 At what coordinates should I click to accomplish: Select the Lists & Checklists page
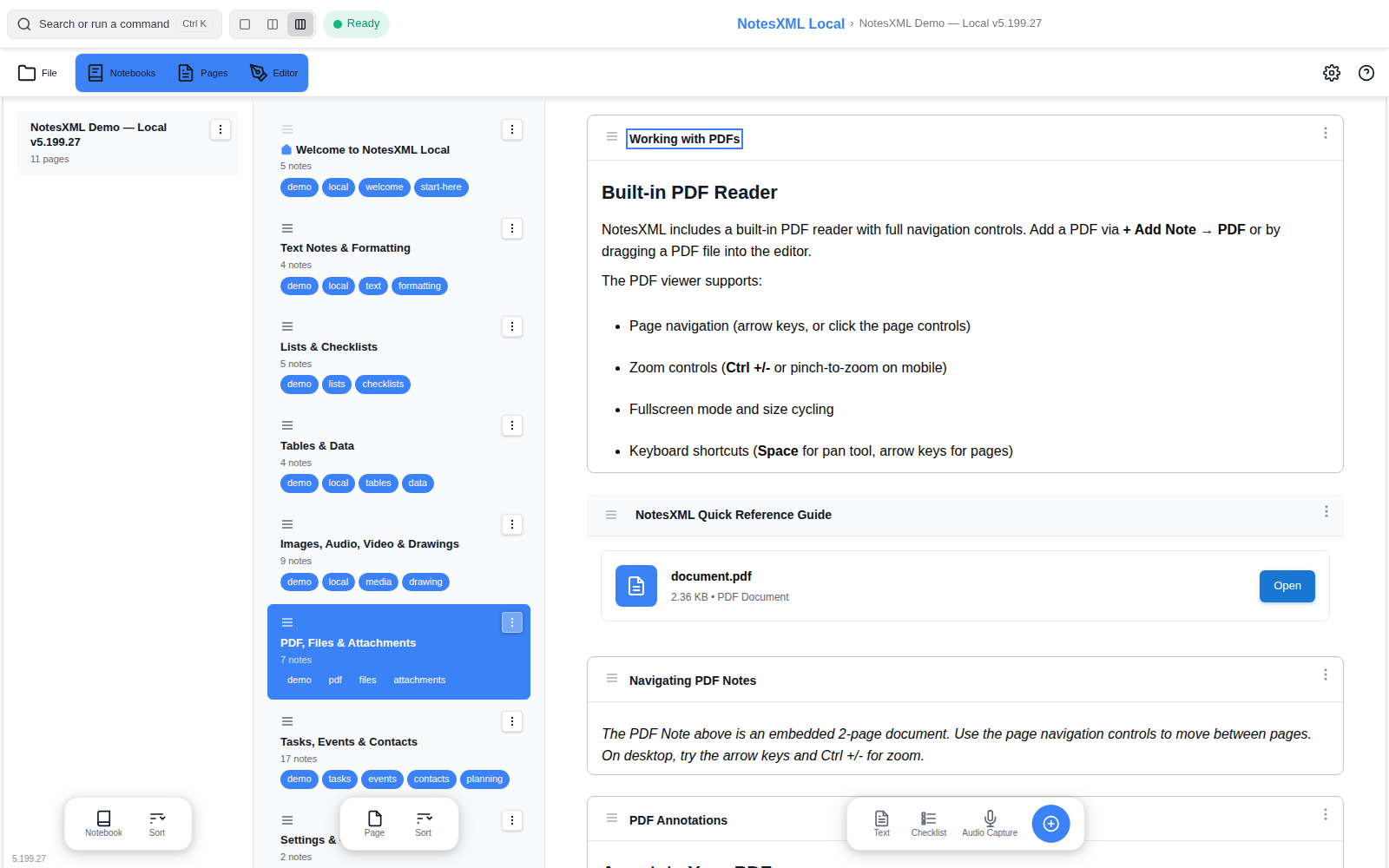[x=399, y=357]
